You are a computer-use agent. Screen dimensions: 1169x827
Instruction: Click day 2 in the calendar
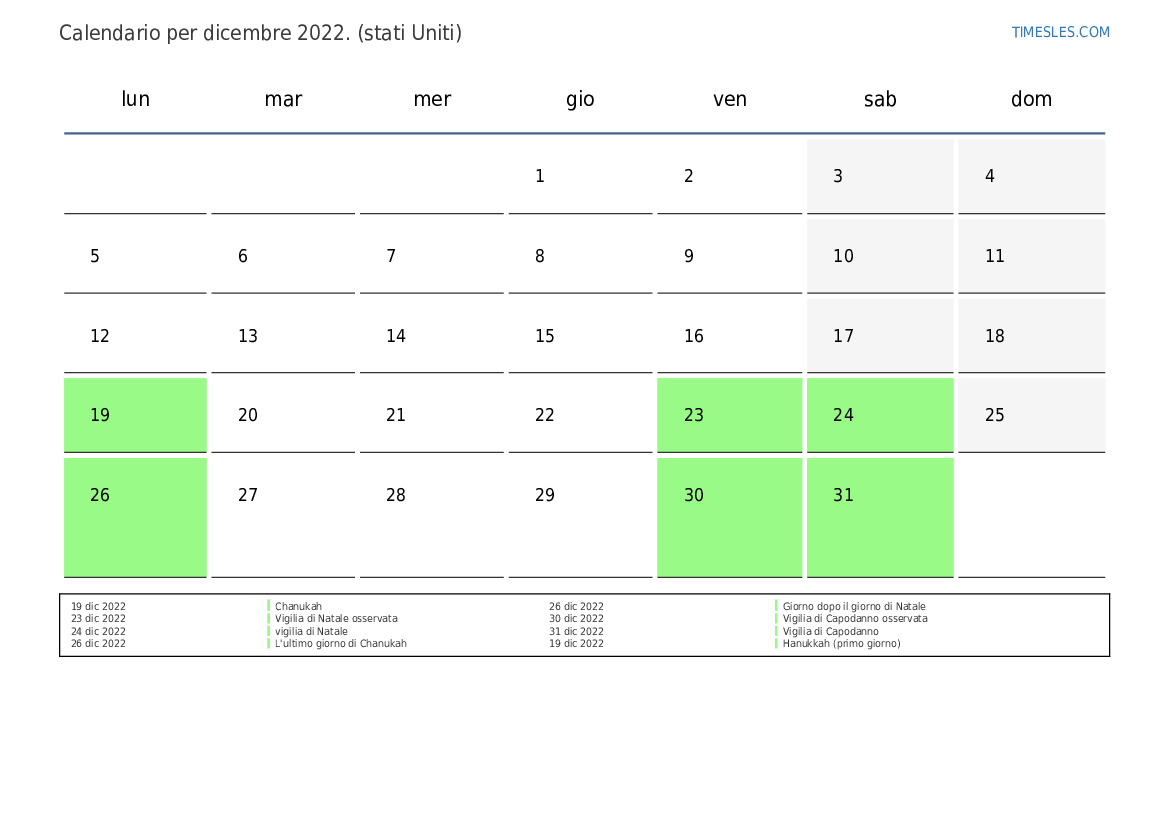pyautogui.click(x=729, y=176)
